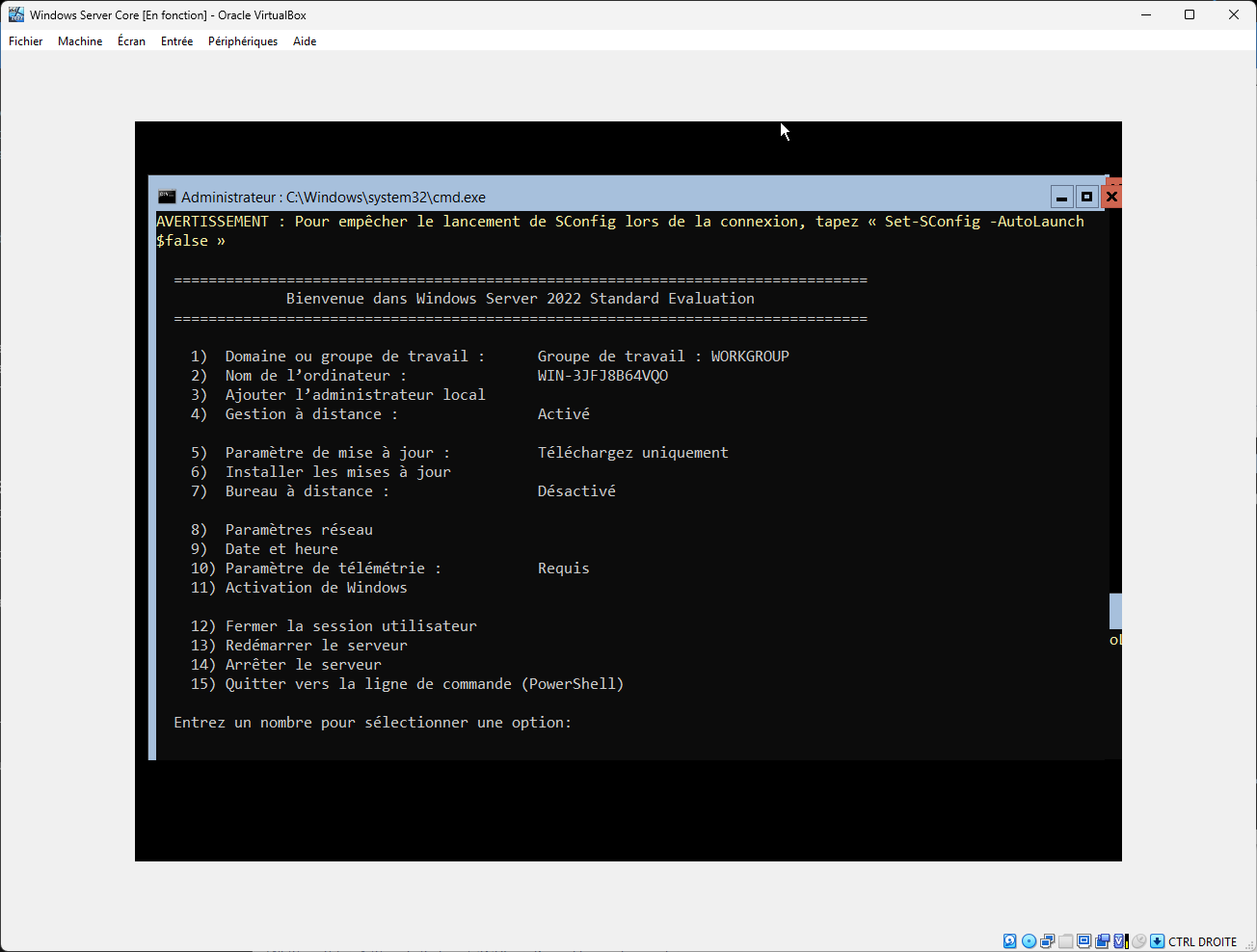Open the Machine menu
The image size is (1257, 952).
pos(80,41)
